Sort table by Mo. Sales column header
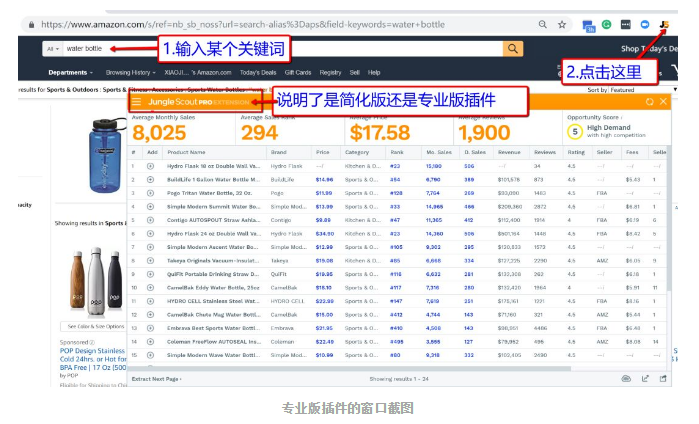699x424 pixels. tap(439, 152)
